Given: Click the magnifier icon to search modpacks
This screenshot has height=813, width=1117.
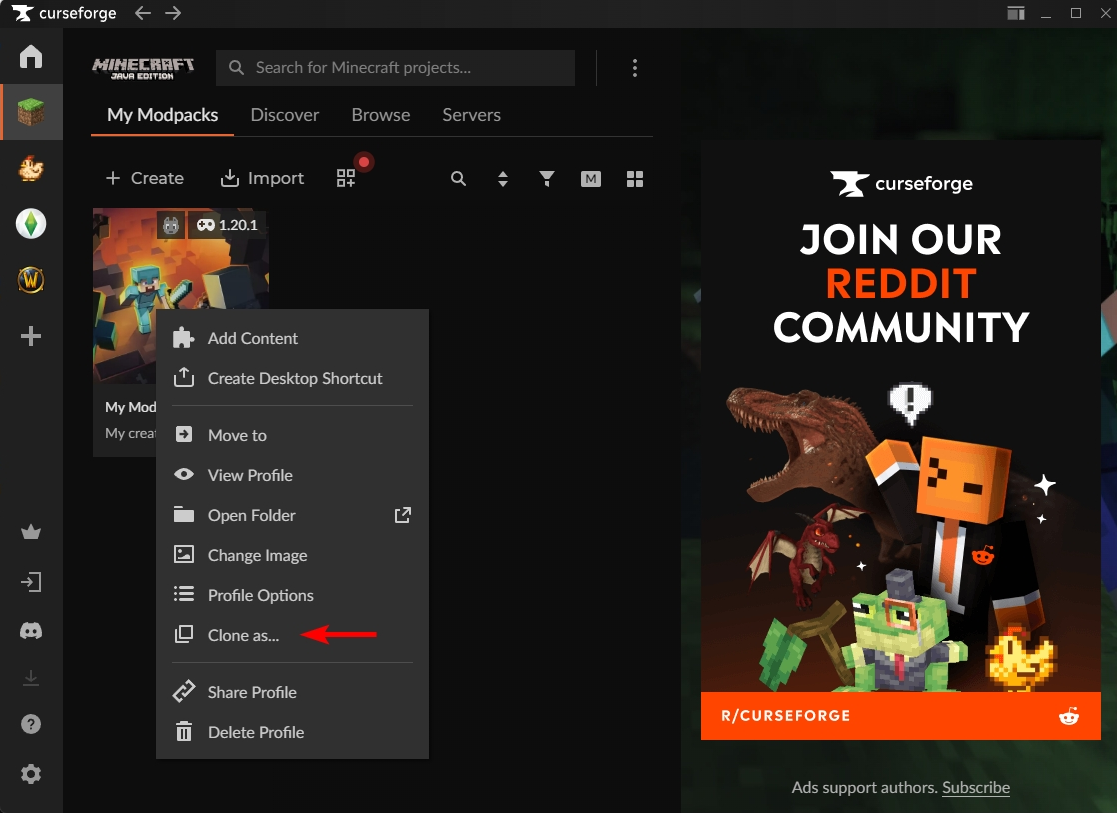Looking at the screenshot, I should [459, 179].
